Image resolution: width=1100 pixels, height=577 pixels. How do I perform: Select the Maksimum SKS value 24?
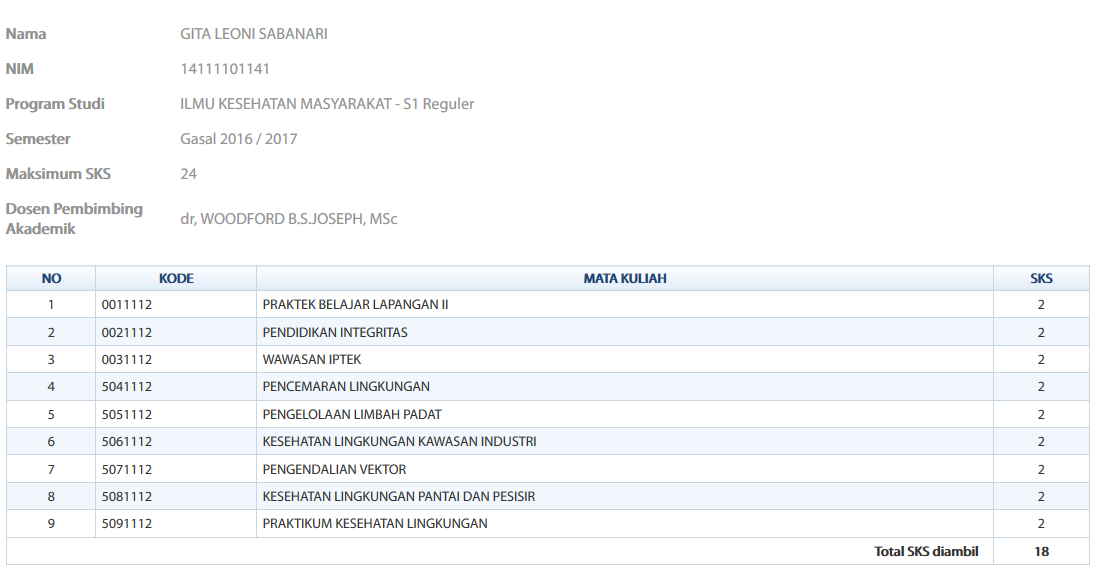tap(188, 174)
